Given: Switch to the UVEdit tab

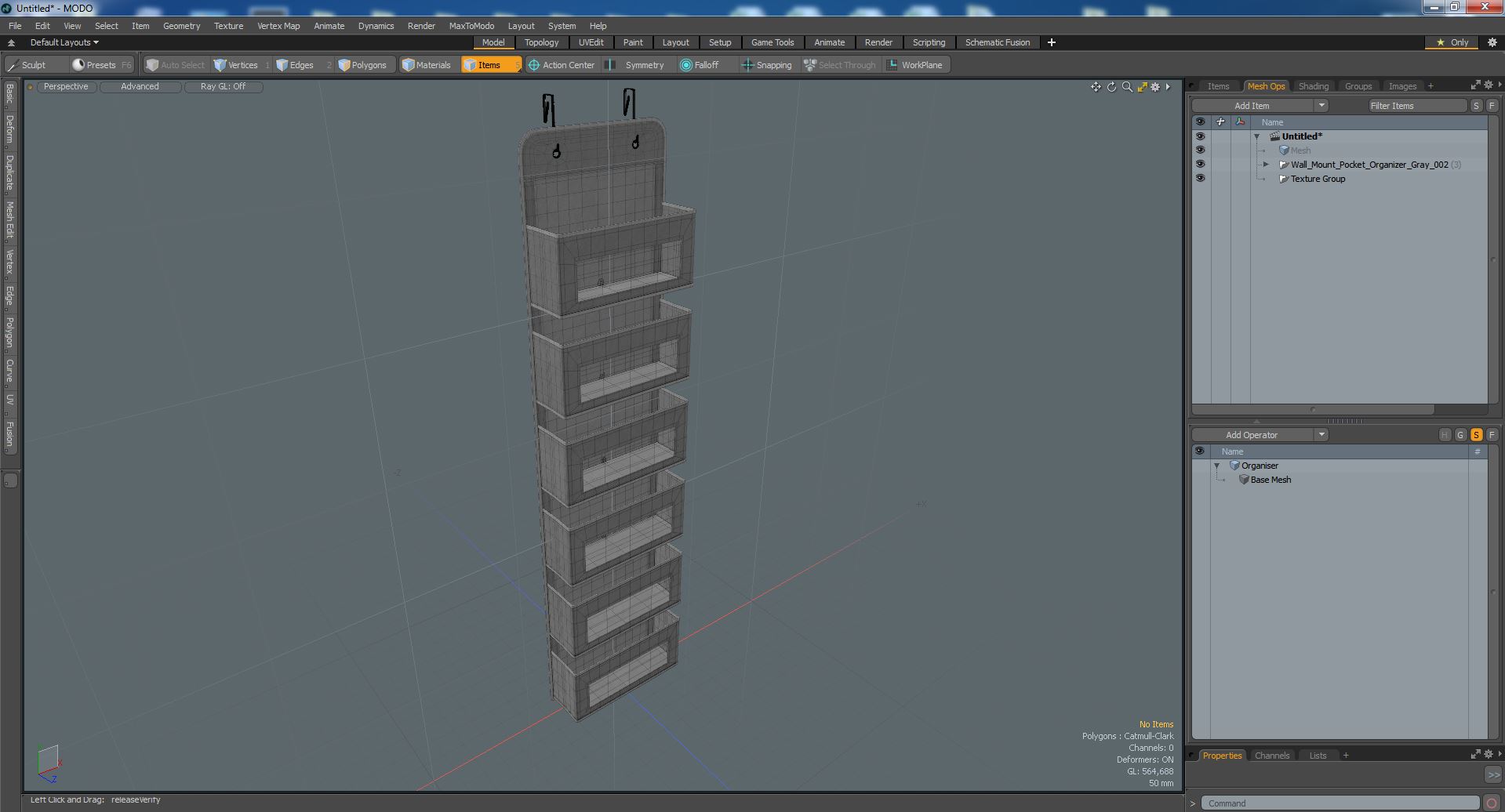Looking at the screenshot, I should coord(591,42).
